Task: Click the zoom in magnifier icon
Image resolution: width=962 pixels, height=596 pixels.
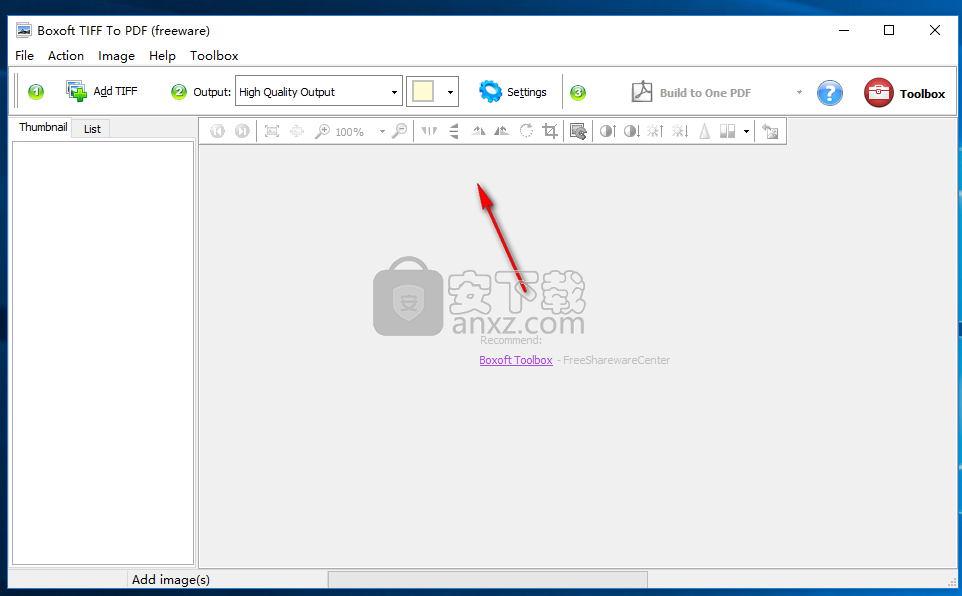Action: click(x=322, y=131)
